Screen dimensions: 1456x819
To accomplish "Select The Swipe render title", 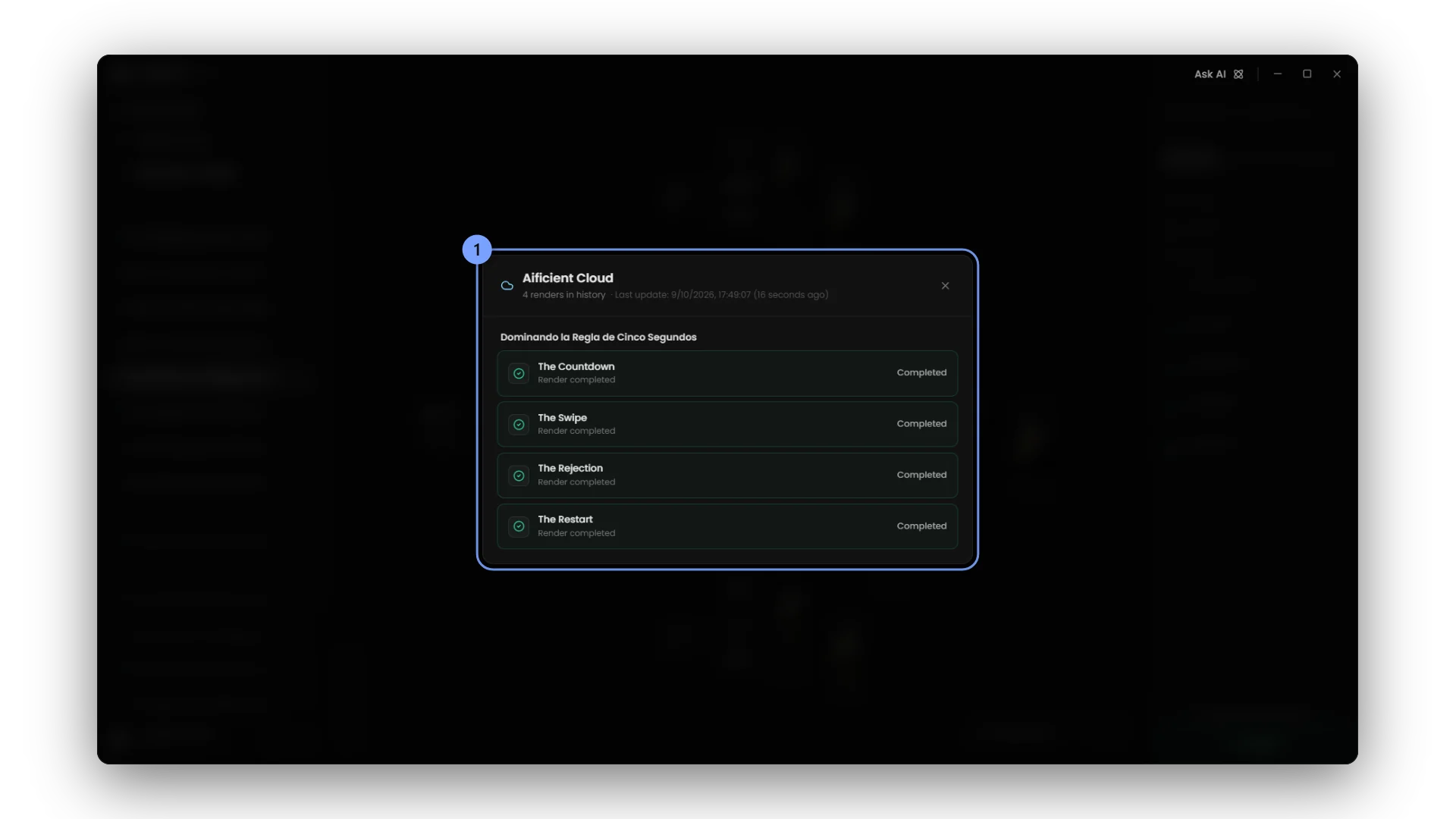I will tap(562, 418).
